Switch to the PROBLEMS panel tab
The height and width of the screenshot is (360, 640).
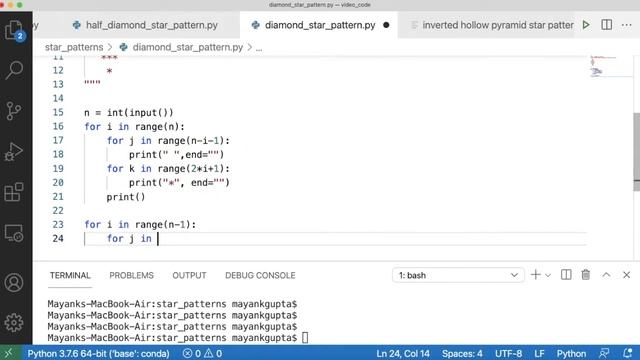coord(131,276)
